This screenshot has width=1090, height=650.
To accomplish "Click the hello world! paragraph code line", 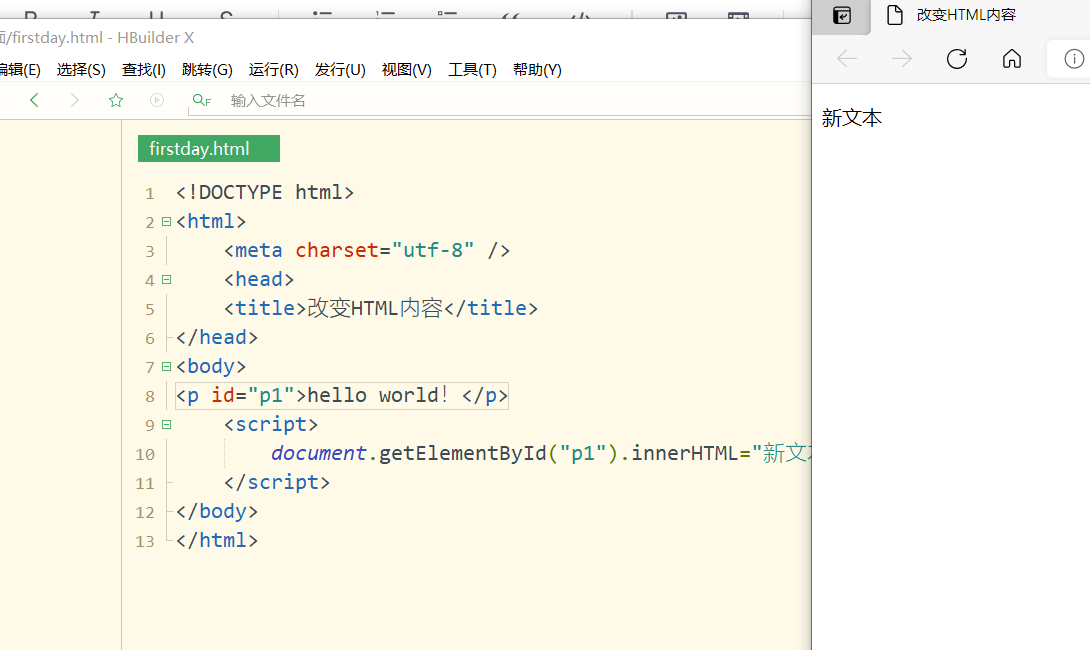I will tap(342, 396).
